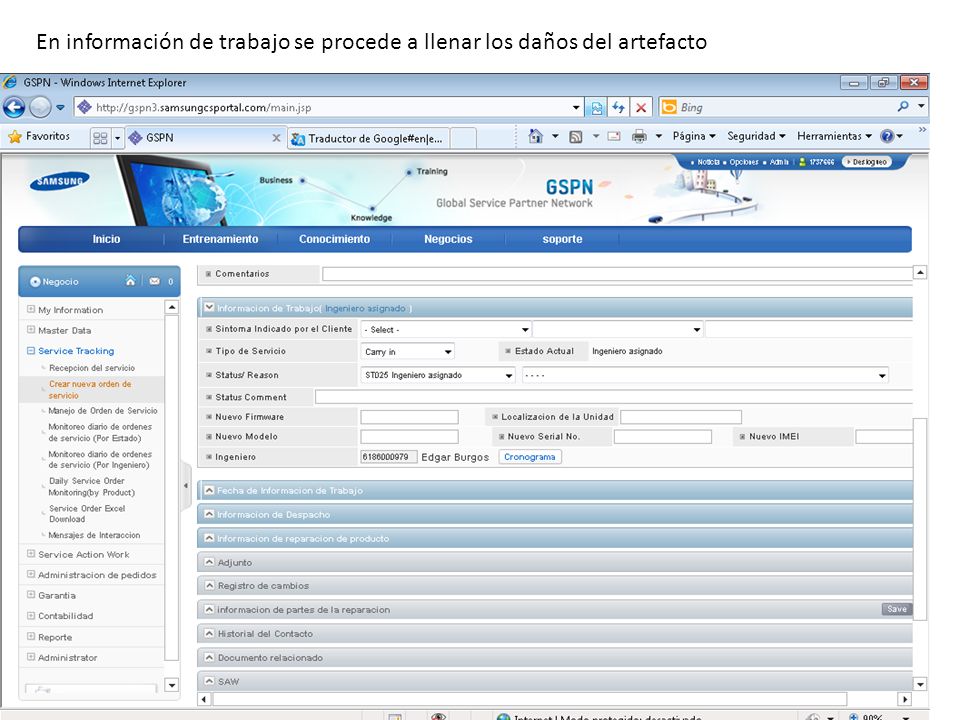Viewport: 960px width, 720px height.
Task: Click the RSS feeds icon
Action: tap(576, 137)
